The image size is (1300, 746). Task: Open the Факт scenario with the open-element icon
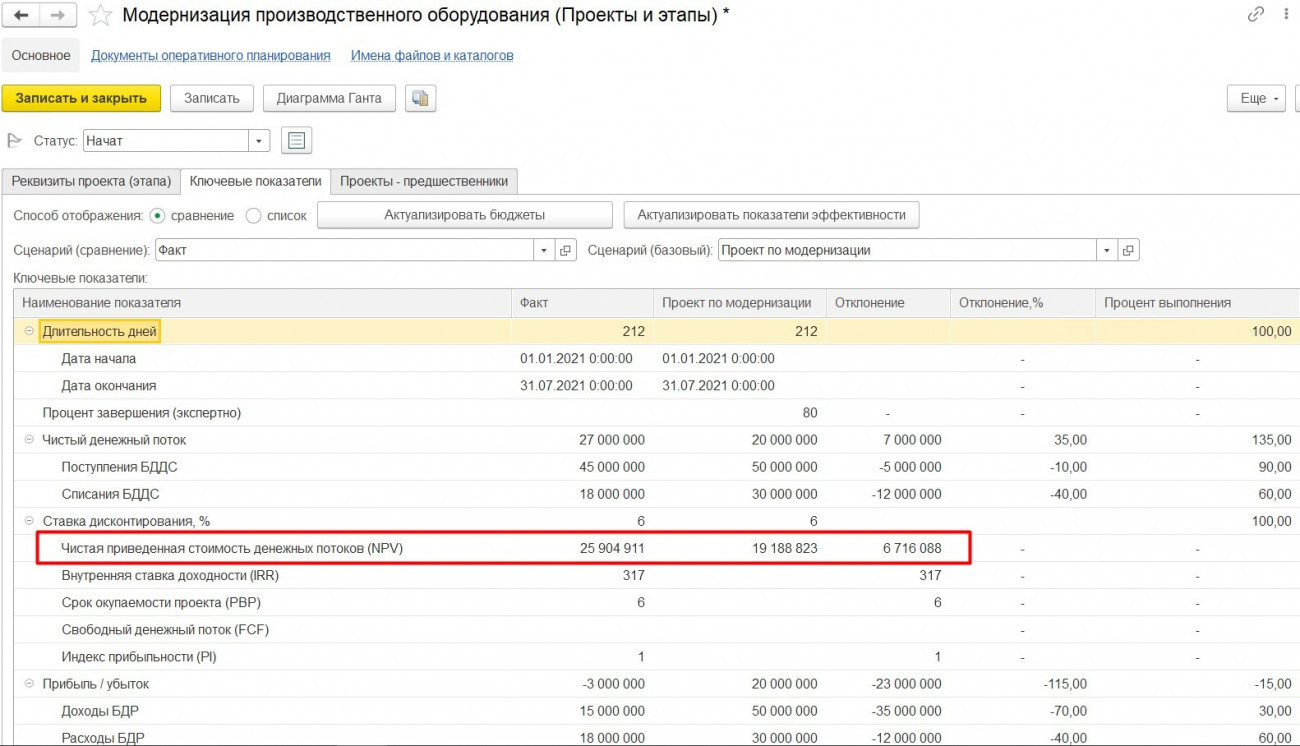[567, 250]
